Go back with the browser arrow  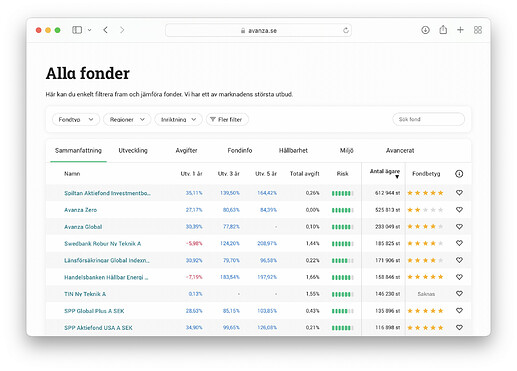click(105, 30)
